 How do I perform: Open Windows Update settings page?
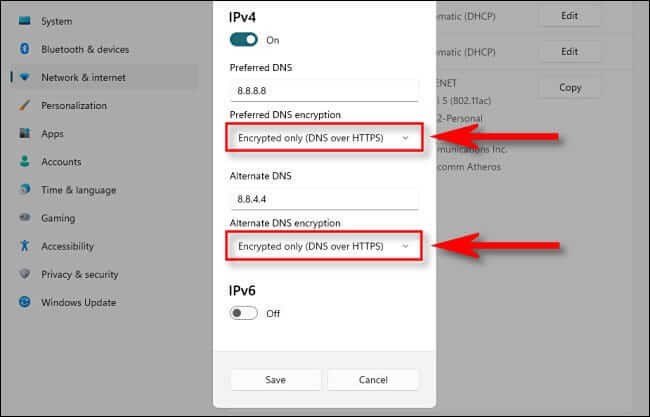(x=78, y=302)
